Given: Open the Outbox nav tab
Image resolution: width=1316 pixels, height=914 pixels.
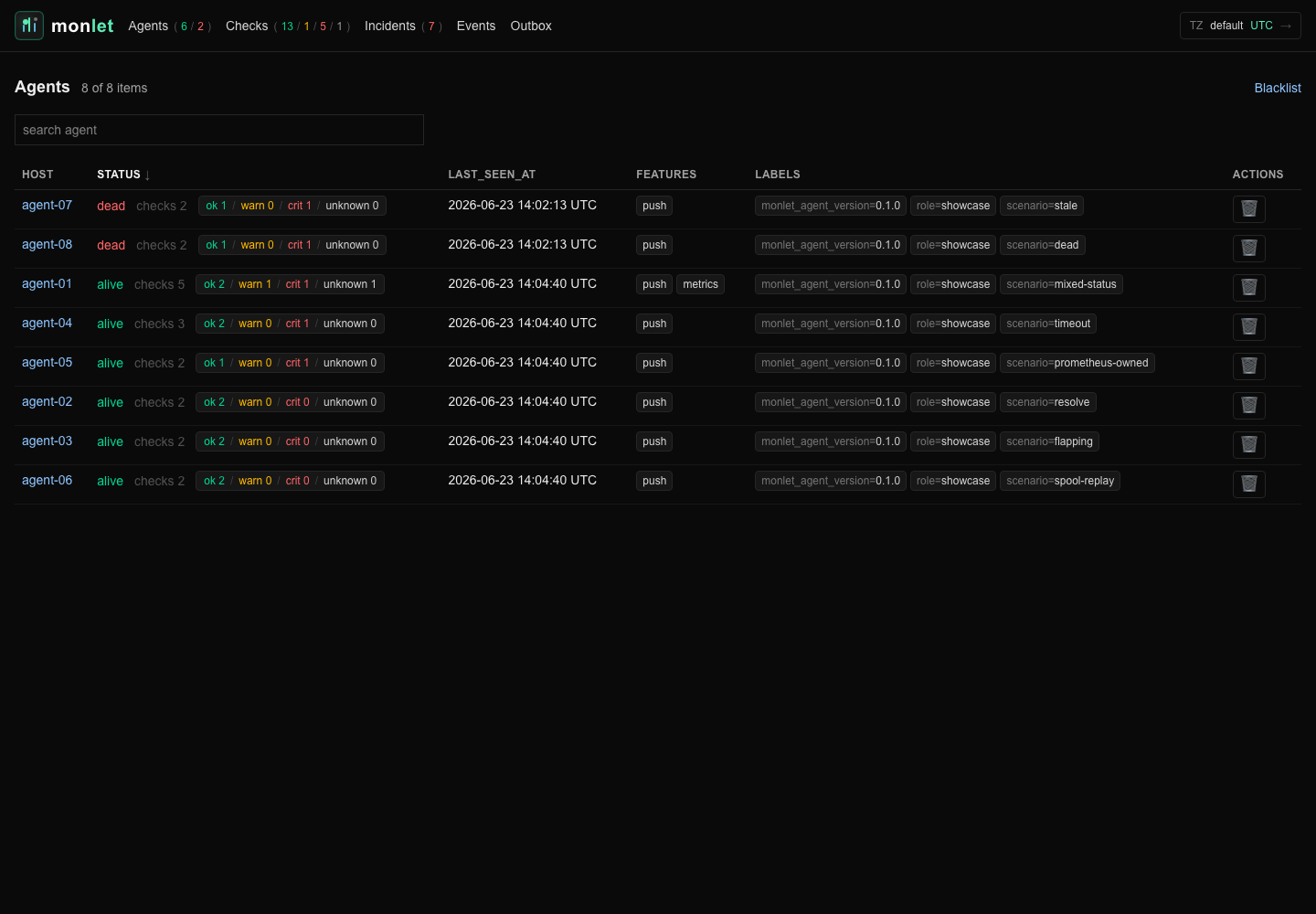Looking at the screenshot, I should (531, 26).
